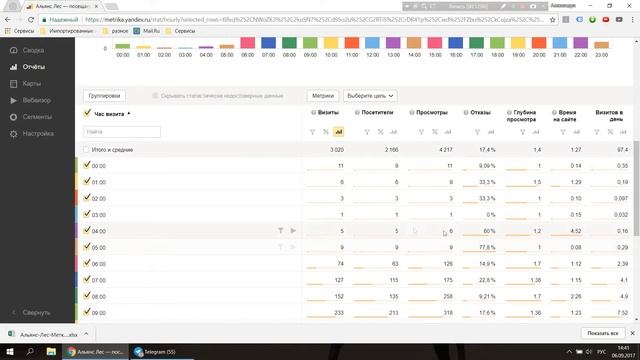Click chart icon under Отказы
This screenshot has width=640, height=360.
click(491, 132)
